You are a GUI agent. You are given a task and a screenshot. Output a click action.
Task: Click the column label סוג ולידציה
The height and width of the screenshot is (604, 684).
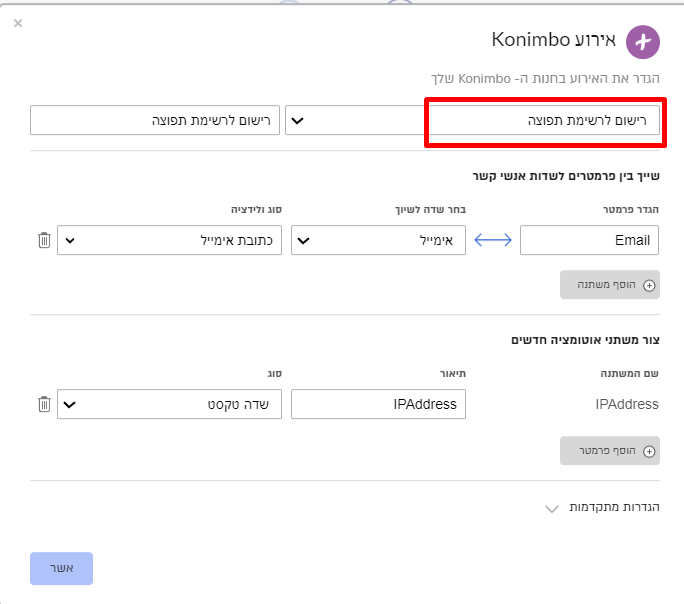(x=256, y=210)
